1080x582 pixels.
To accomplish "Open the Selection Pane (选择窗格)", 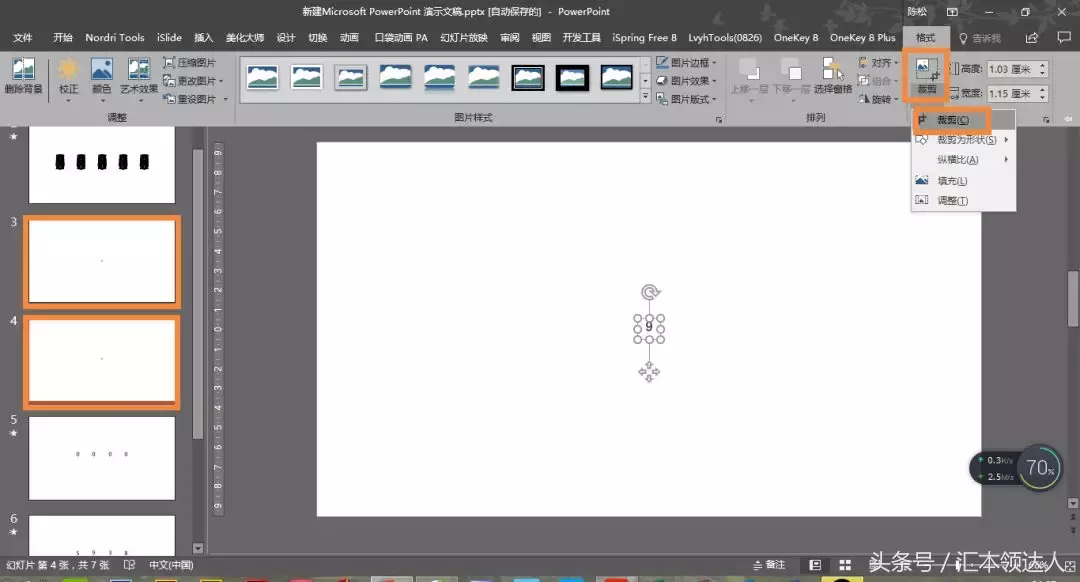I will (x=832, y=76).
